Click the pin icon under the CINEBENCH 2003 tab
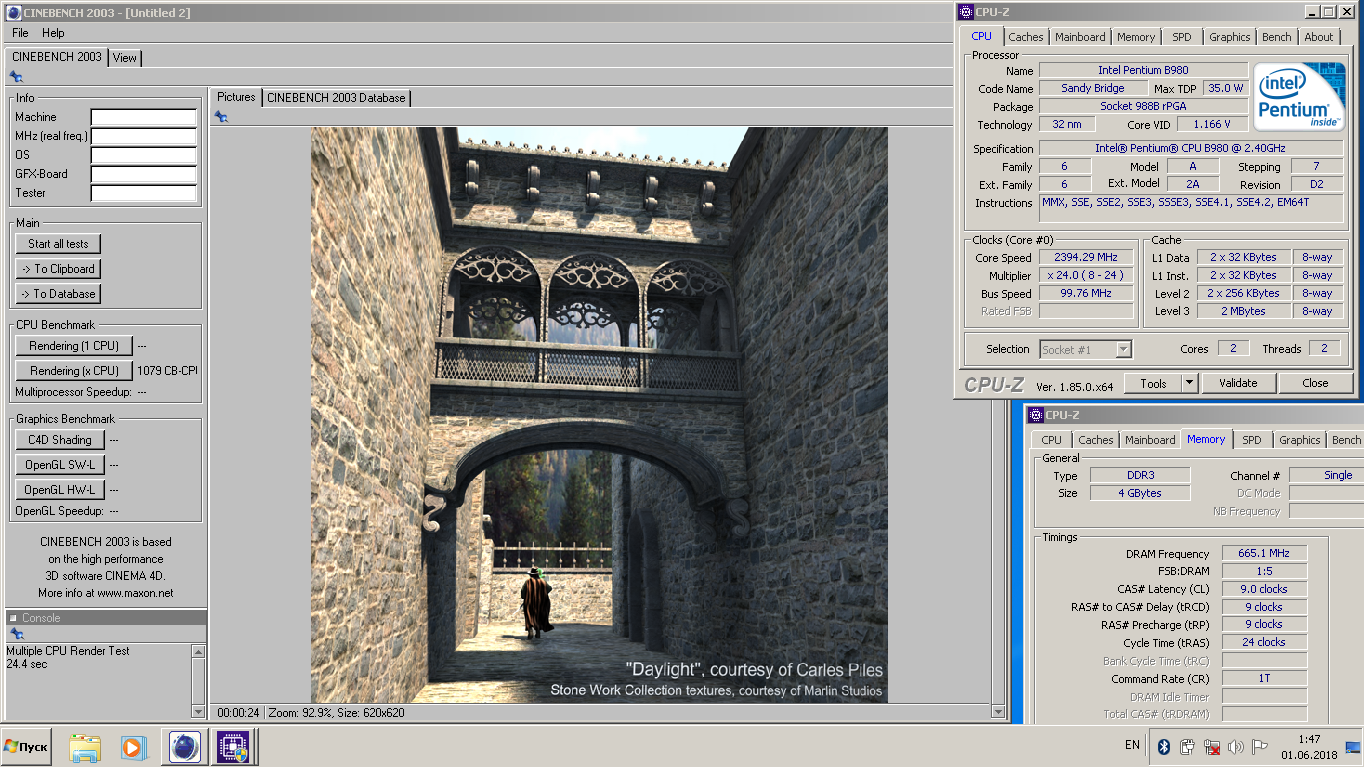The image size is (1364, 767). tap(16, 77)
